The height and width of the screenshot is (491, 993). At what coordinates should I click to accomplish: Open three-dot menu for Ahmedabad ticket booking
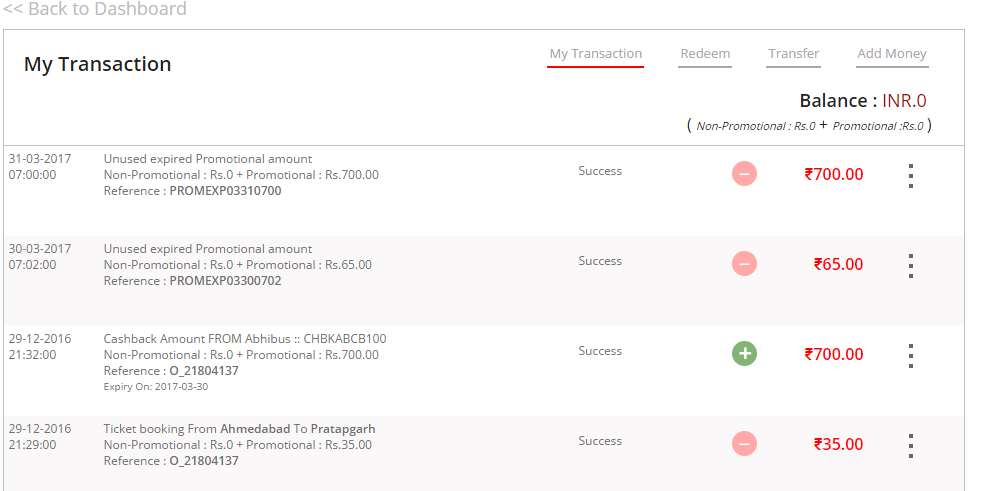[910, 446]
